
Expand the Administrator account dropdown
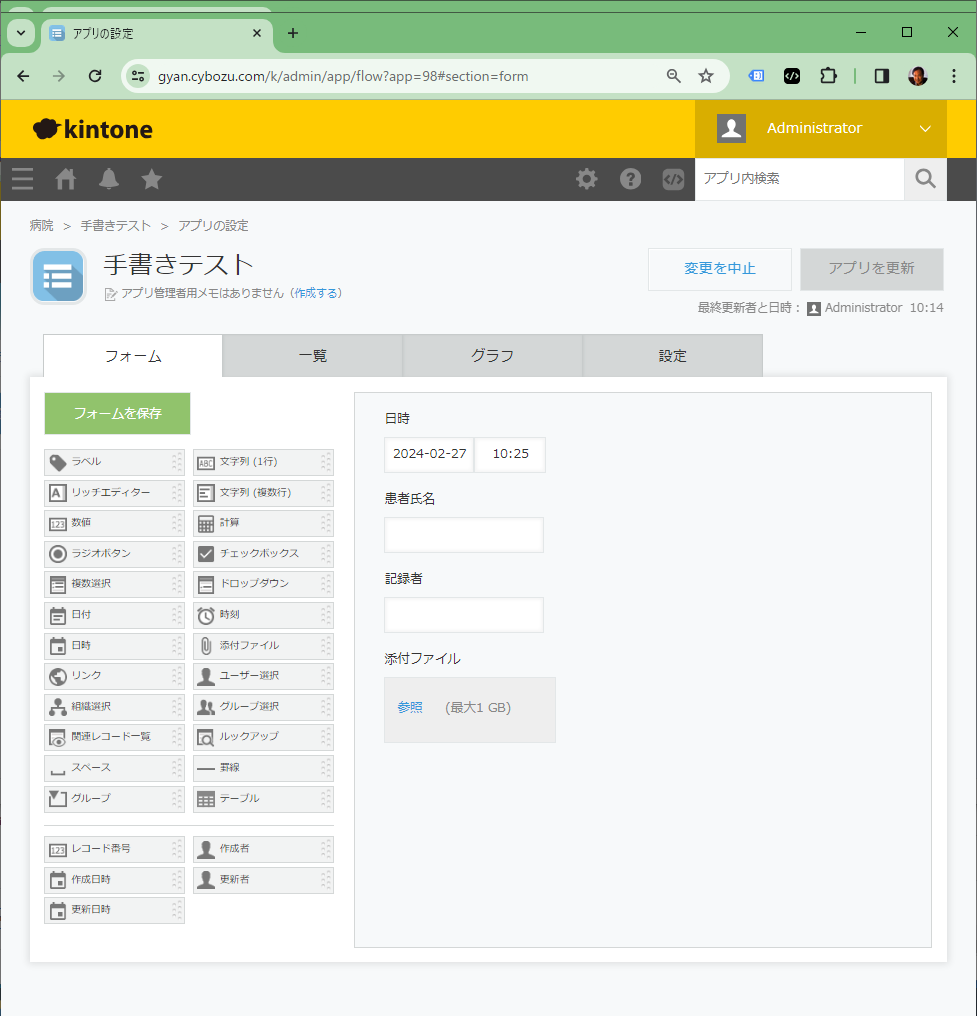[x=925, y=128]
